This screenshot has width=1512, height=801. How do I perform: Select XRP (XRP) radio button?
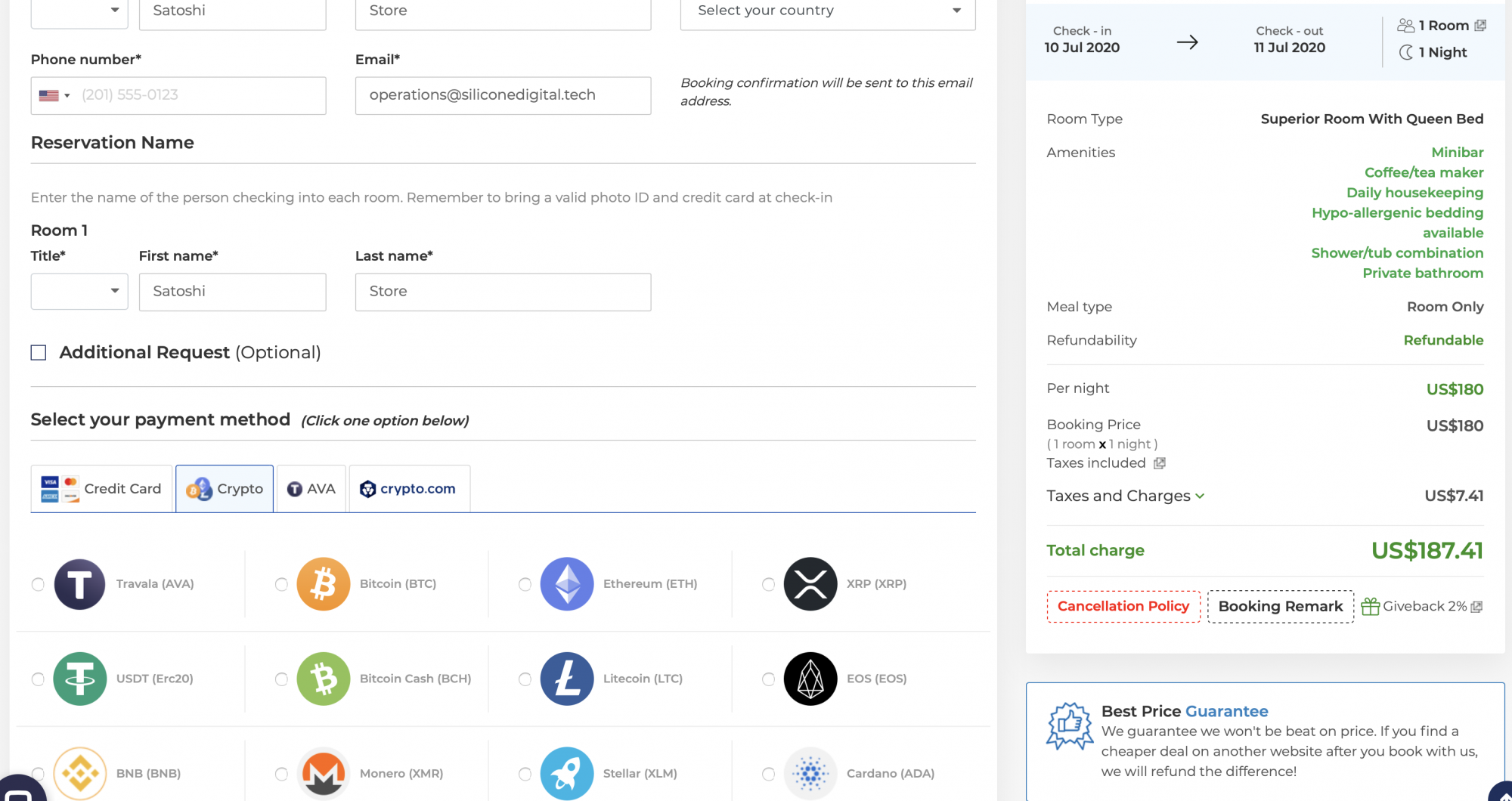click(x=768, y=584)
